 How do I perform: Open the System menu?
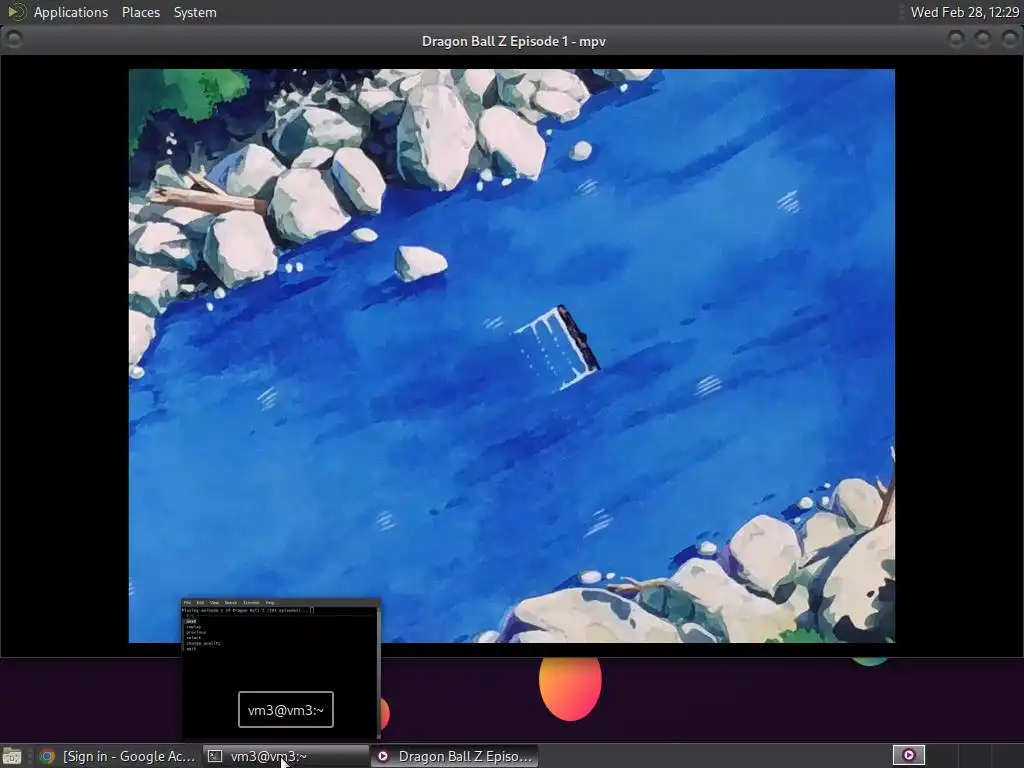(195, 12)
